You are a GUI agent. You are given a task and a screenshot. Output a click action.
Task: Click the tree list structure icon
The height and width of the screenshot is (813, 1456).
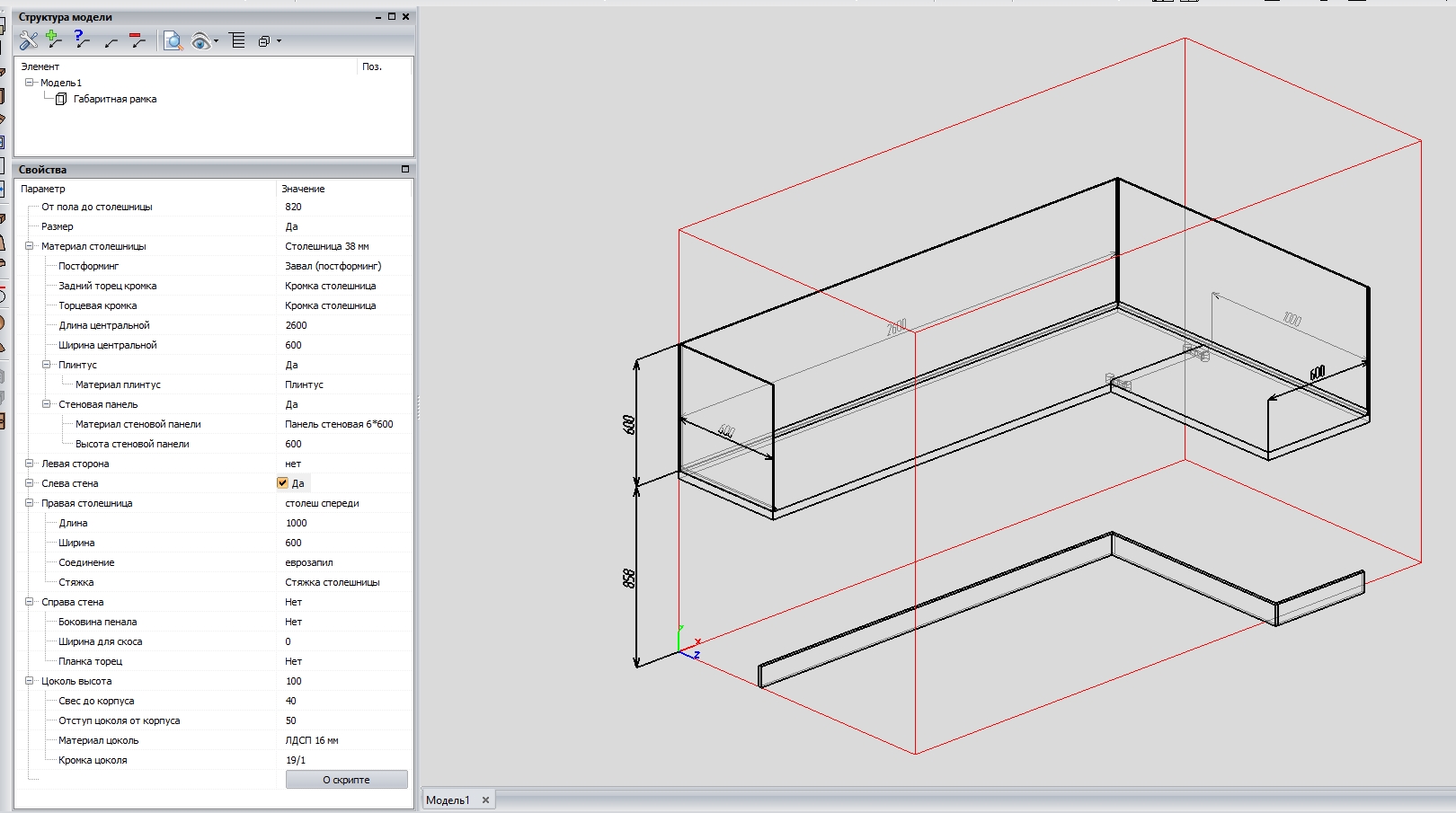(x=237, y=40)
